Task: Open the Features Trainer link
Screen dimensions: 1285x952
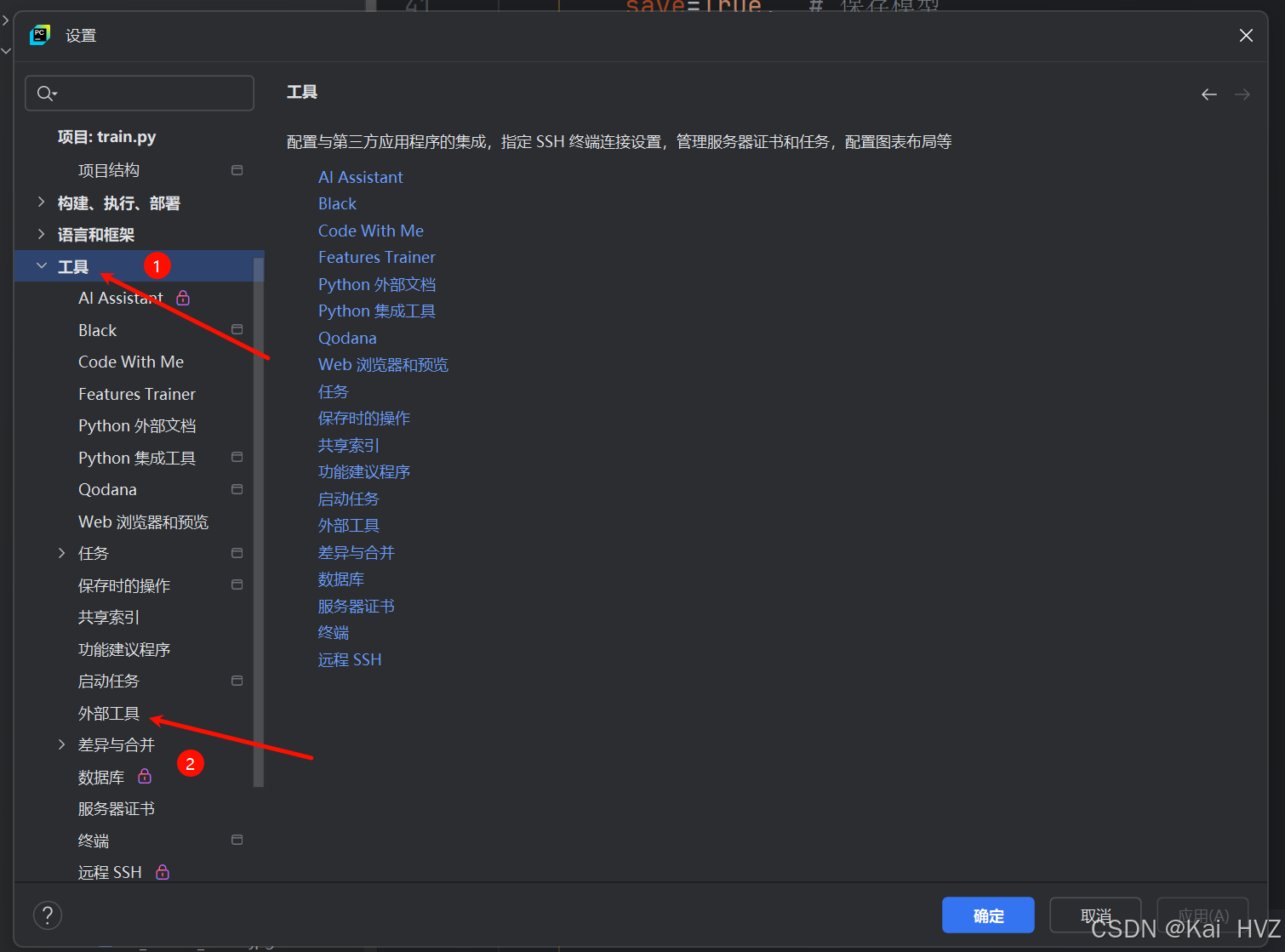Action: (x=377, y=257)
